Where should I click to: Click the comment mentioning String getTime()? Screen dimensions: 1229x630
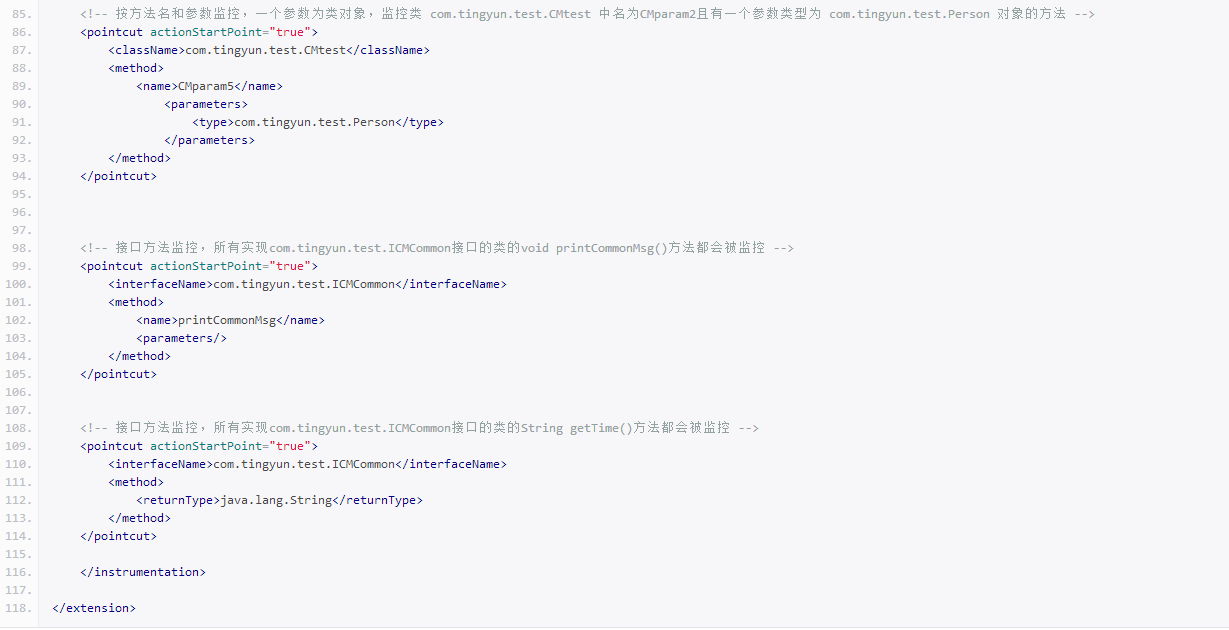419,428
